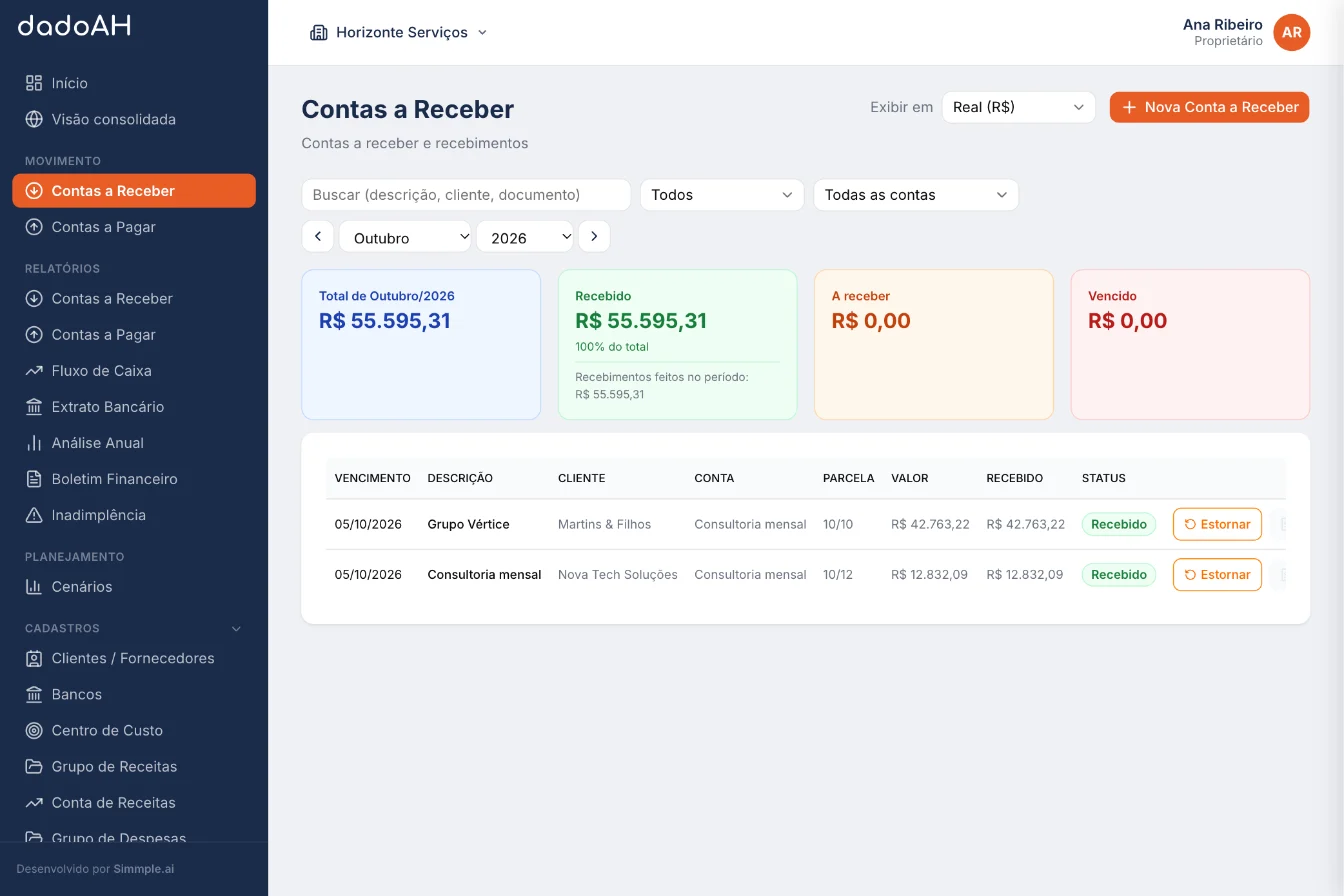Click the globe icon for Visão consolidada
Image resolution: width=1344 pixels, height=896 pixels.
[x=34, y=119]
